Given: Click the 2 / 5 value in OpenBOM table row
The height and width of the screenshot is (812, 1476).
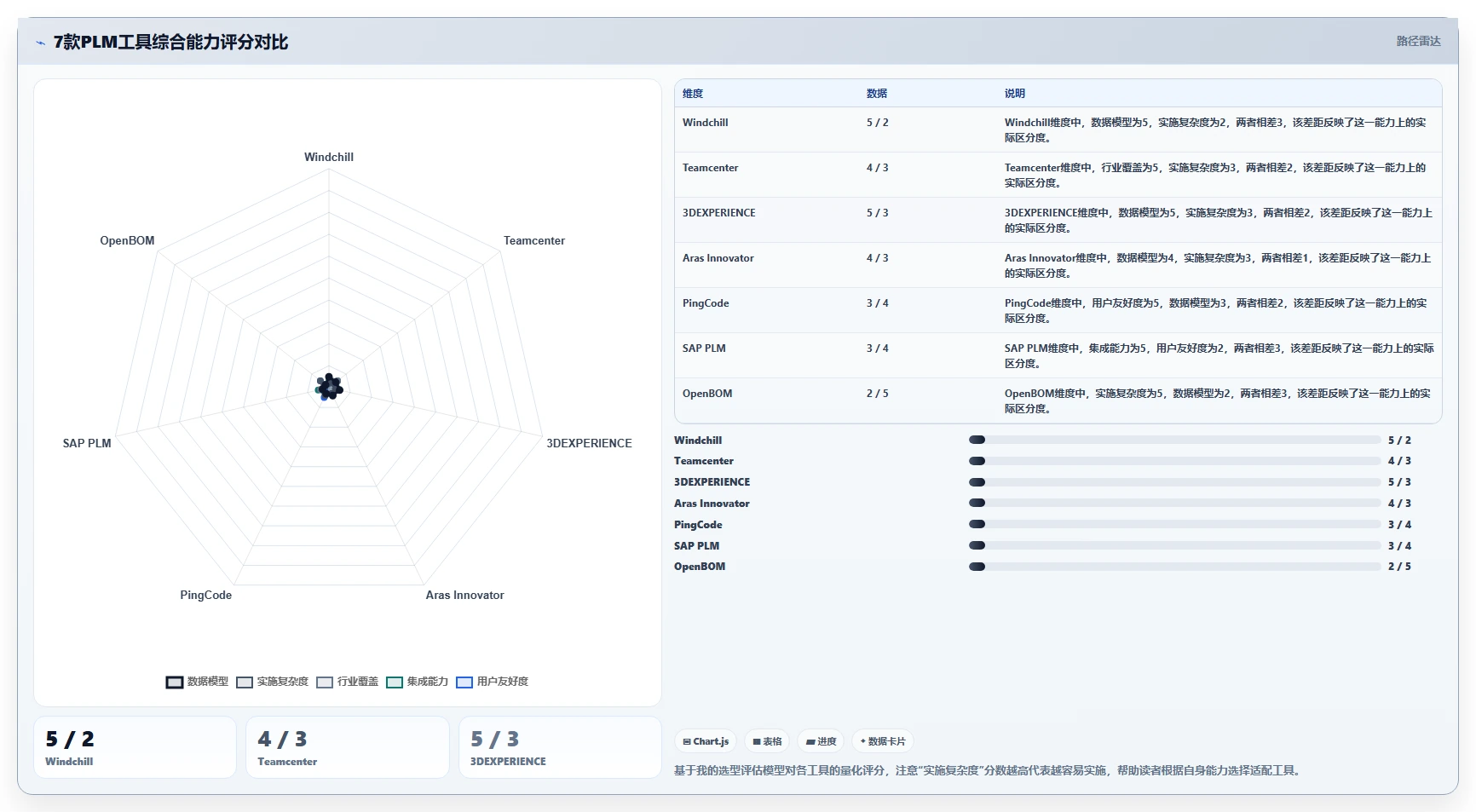Looking at the screenshot, I should (878, 394).
